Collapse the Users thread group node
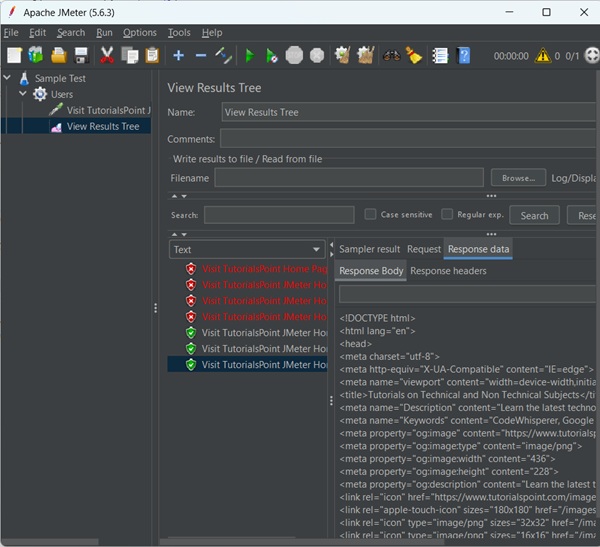The image size is (600, 547). (24, 94)
